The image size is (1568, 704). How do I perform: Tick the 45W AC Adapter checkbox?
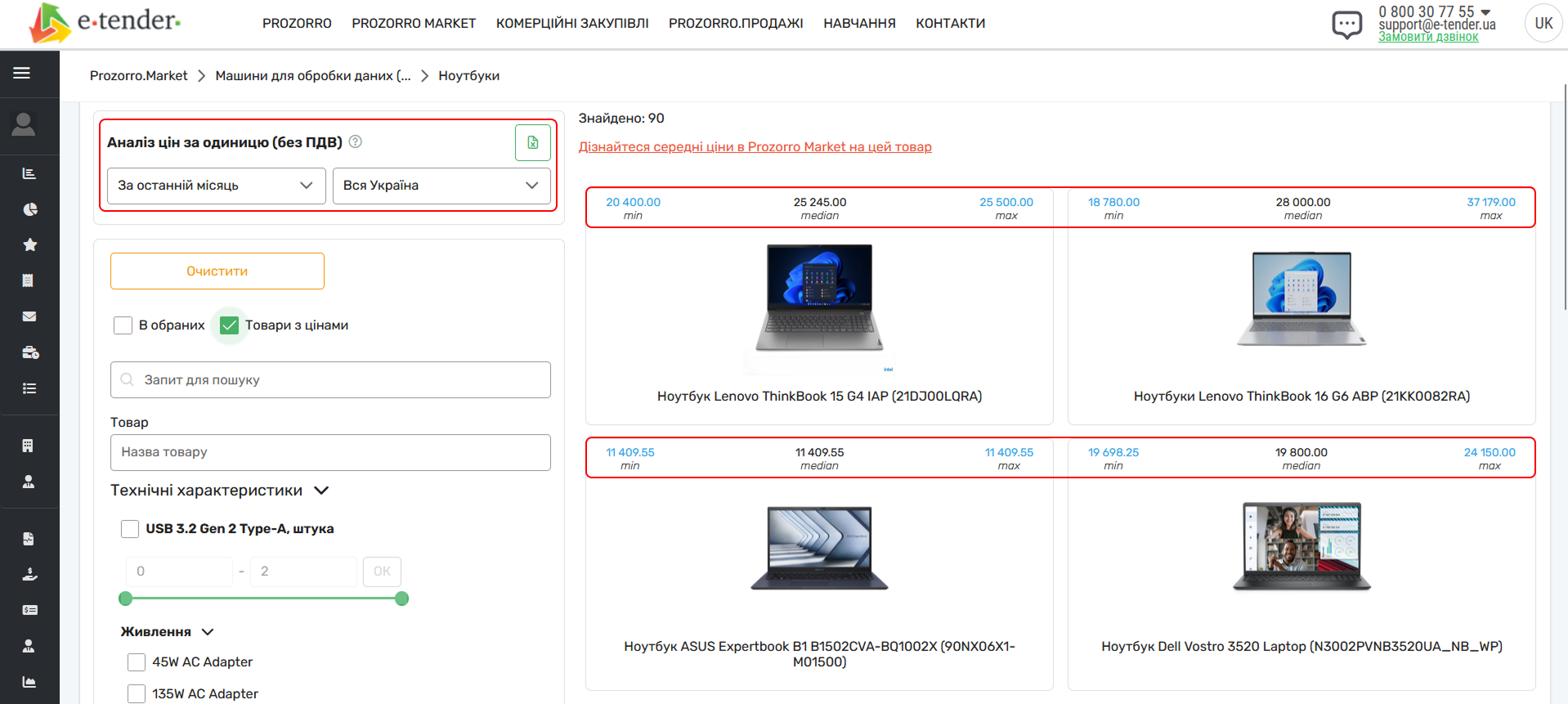[x=137, y=662]
